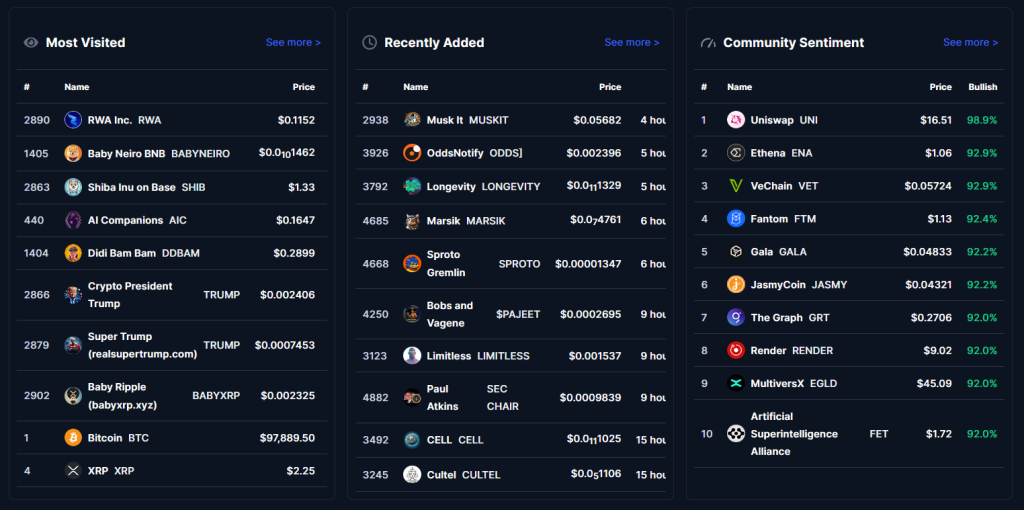Click The Graph purple logo

click(x=736, y=318)
